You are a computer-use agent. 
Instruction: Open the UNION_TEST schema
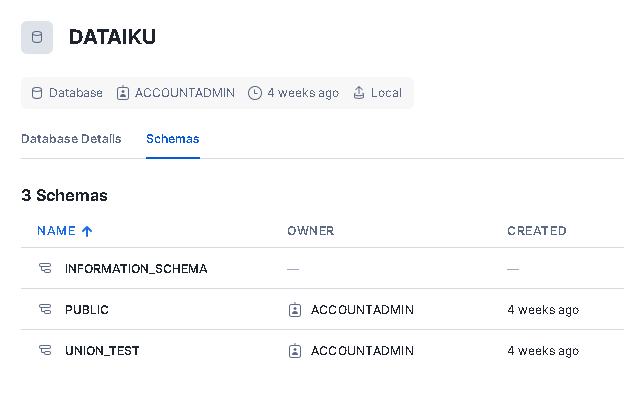tap(102, 351)
